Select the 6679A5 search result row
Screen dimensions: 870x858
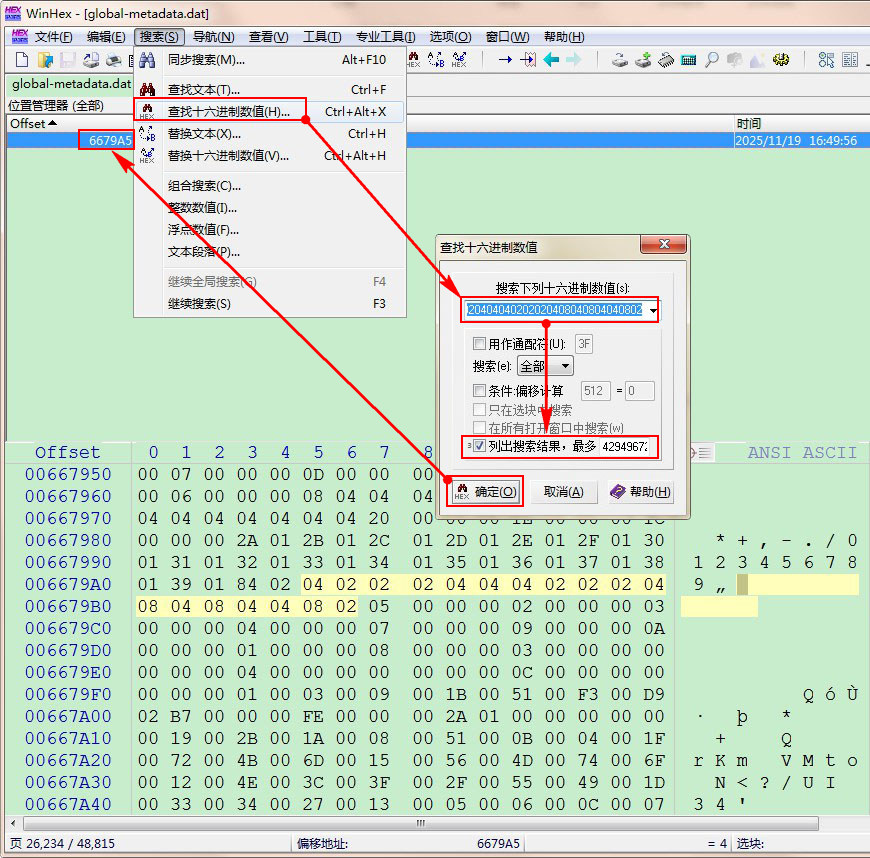pyautogui.click(x=110, y=141)
